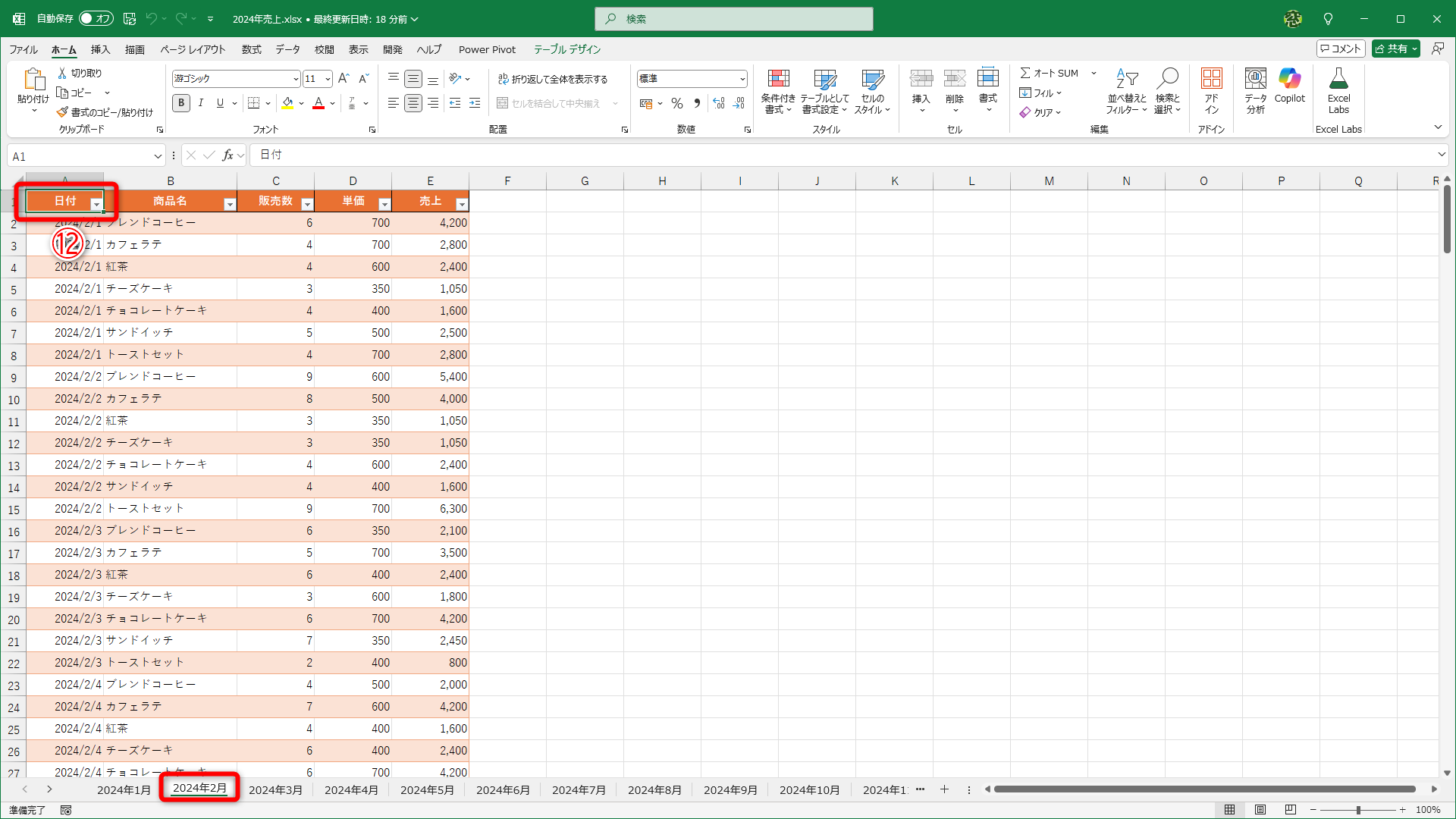
Task: Expand the number format combo box
Action: click(742, 79)
